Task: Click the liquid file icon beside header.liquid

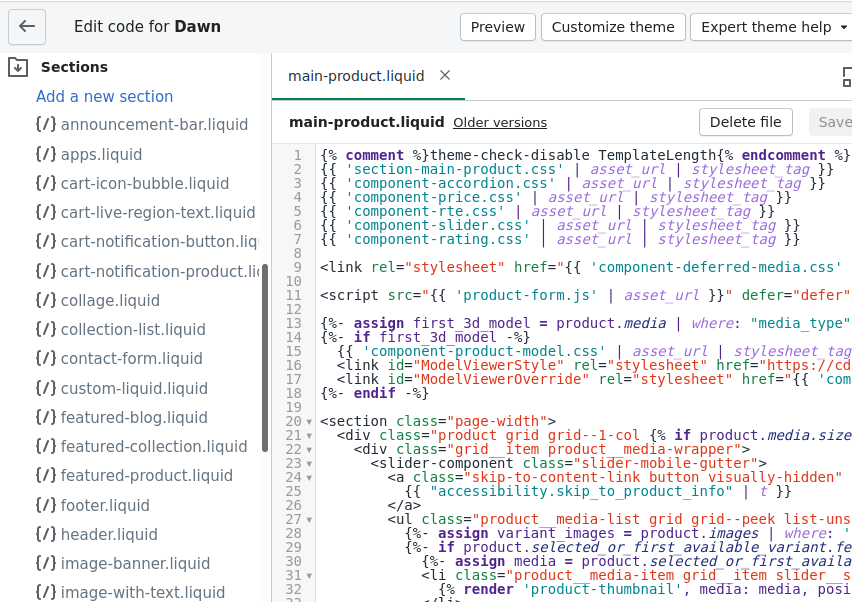Action: (x=45, y=534)
